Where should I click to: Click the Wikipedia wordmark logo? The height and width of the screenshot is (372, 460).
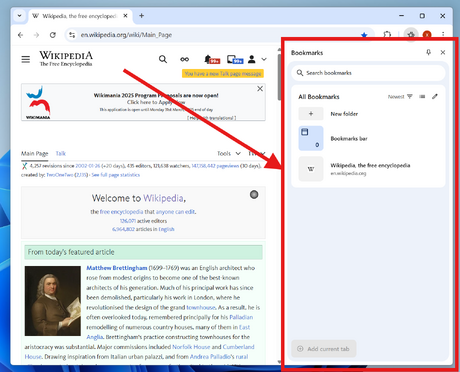[x=66, y=59]
